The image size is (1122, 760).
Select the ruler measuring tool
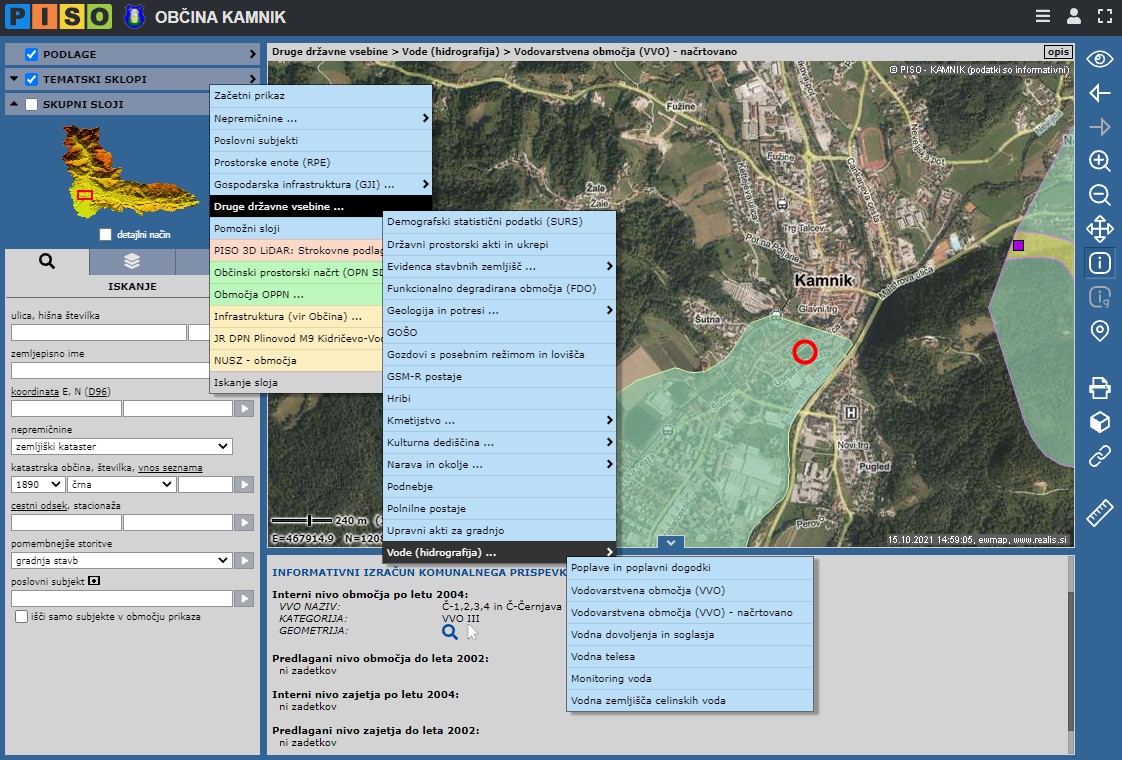click(x=1099, y=513)
